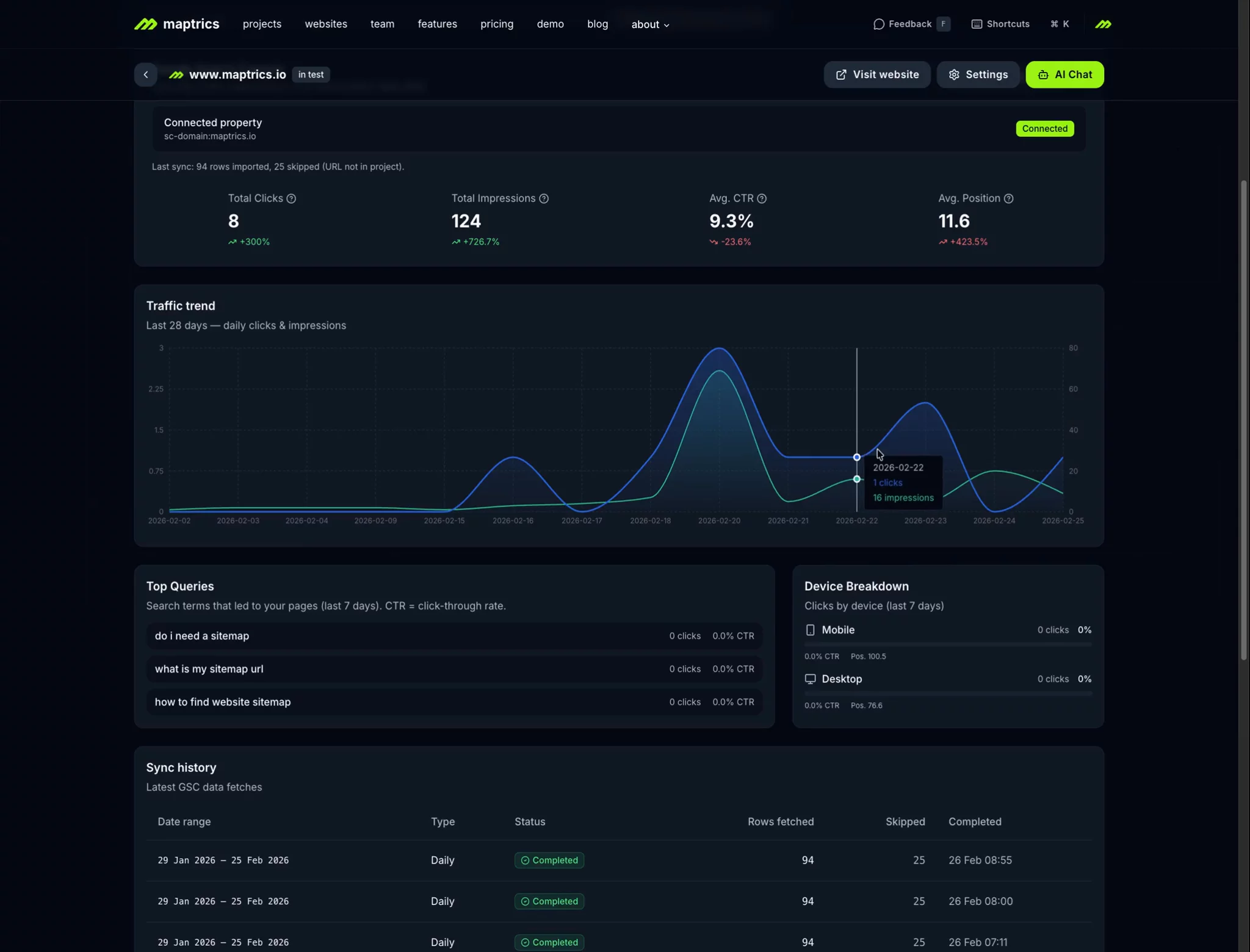Click the Traffic trend heading
Screen dimensions: 1250x952
point(181,306)
